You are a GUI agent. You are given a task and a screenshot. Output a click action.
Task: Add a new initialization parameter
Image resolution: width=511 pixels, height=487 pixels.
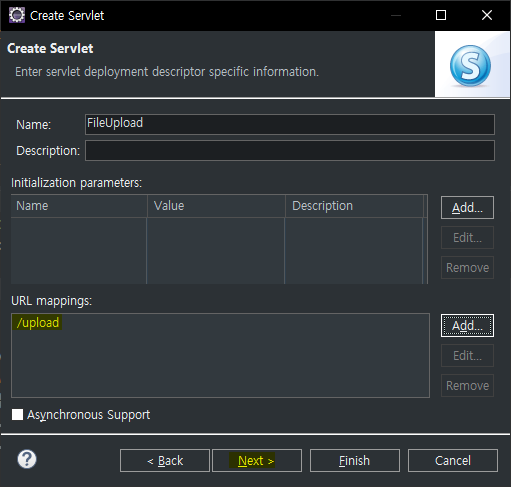[x=467, y=208]
